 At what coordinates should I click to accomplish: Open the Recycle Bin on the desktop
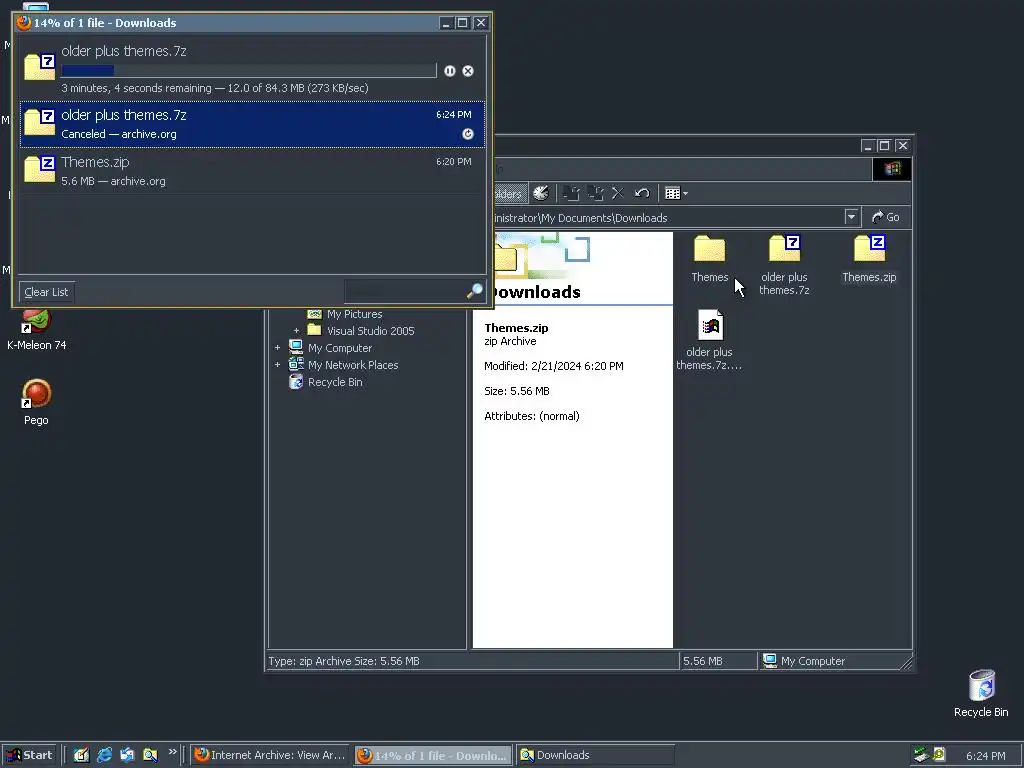pyautogui.click(x=981, y=694)
